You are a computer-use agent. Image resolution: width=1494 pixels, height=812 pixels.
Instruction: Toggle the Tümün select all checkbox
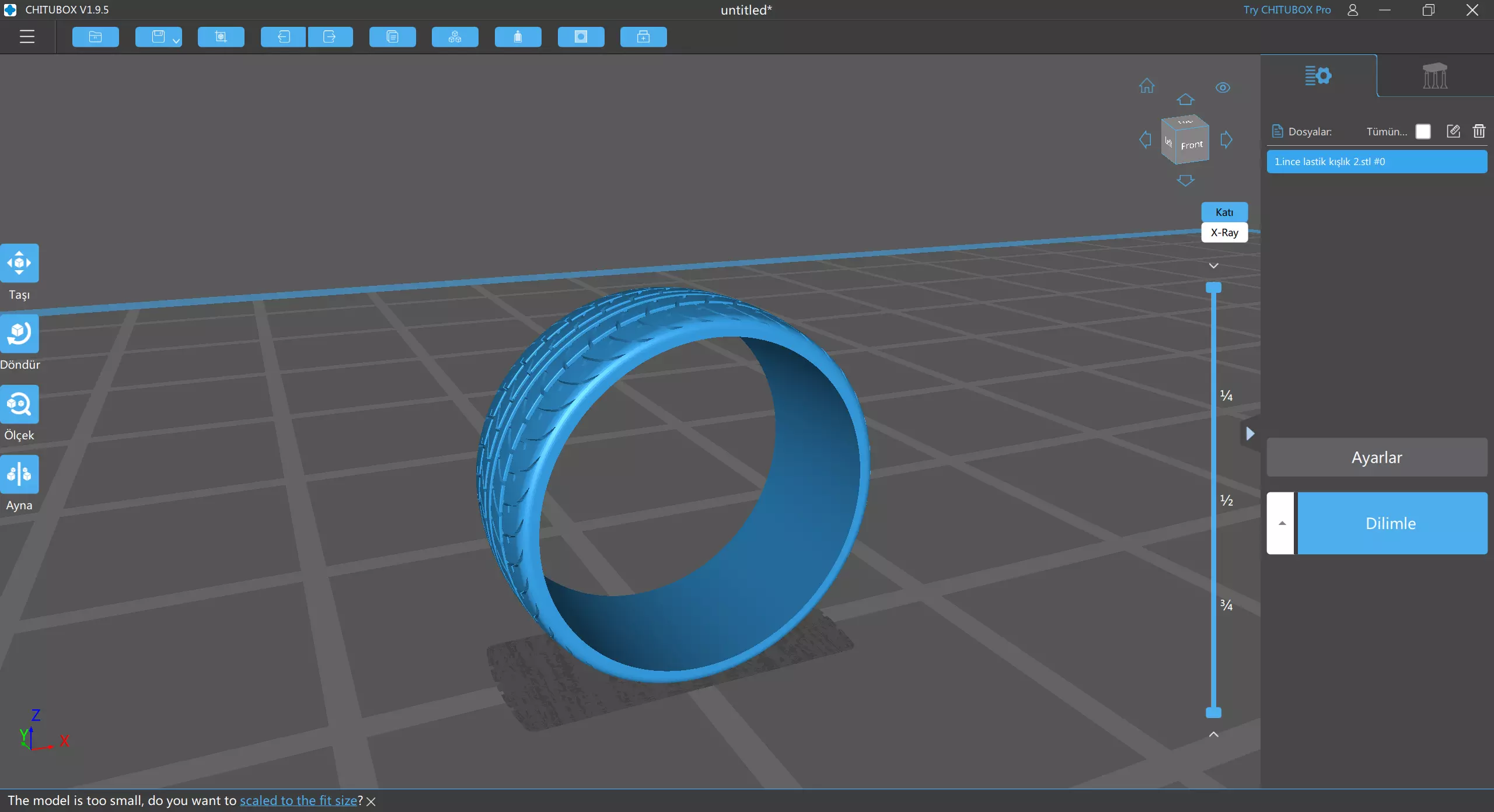tap(1423, 132)
